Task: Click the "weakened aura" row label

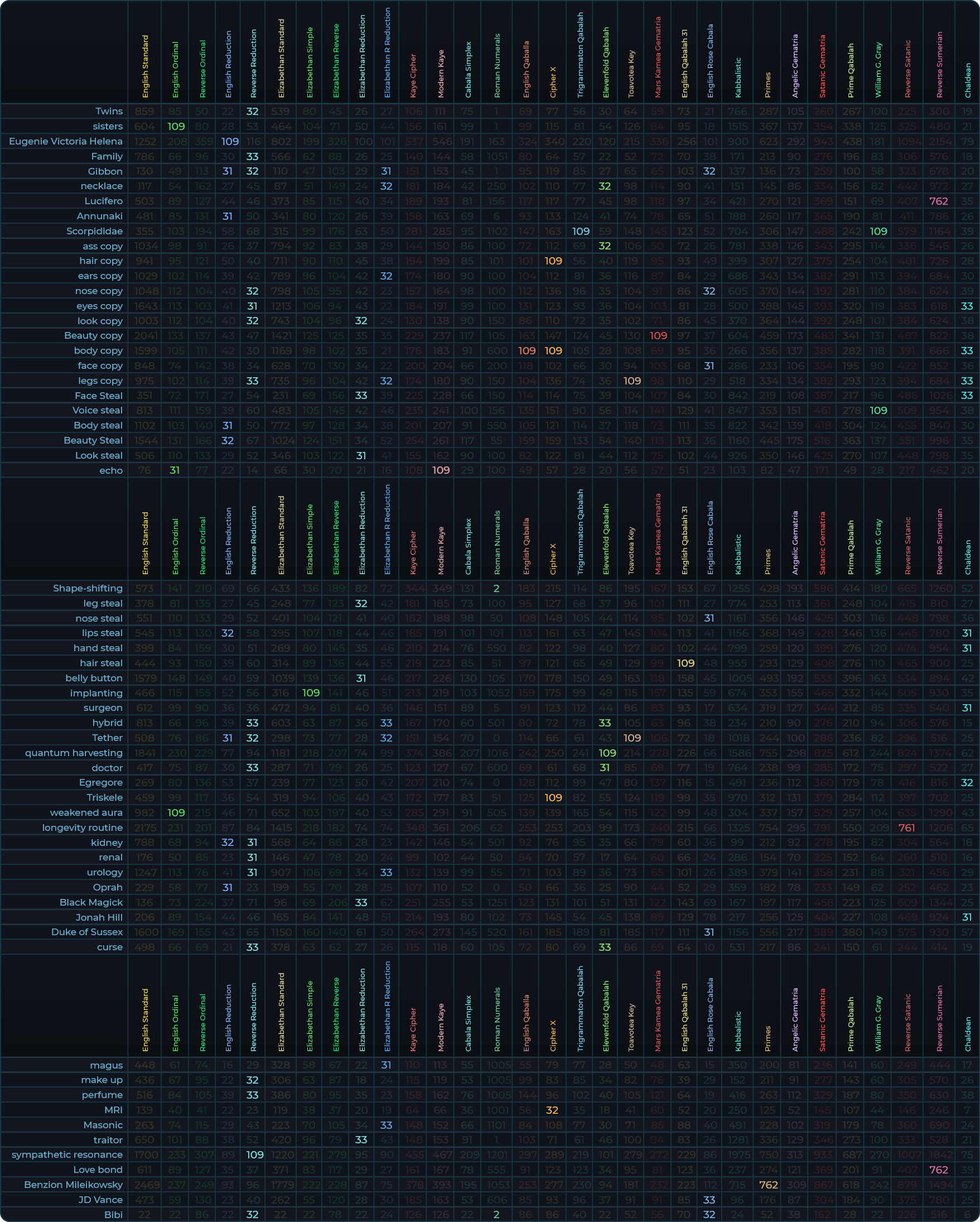Action: (x=86, y=812)
